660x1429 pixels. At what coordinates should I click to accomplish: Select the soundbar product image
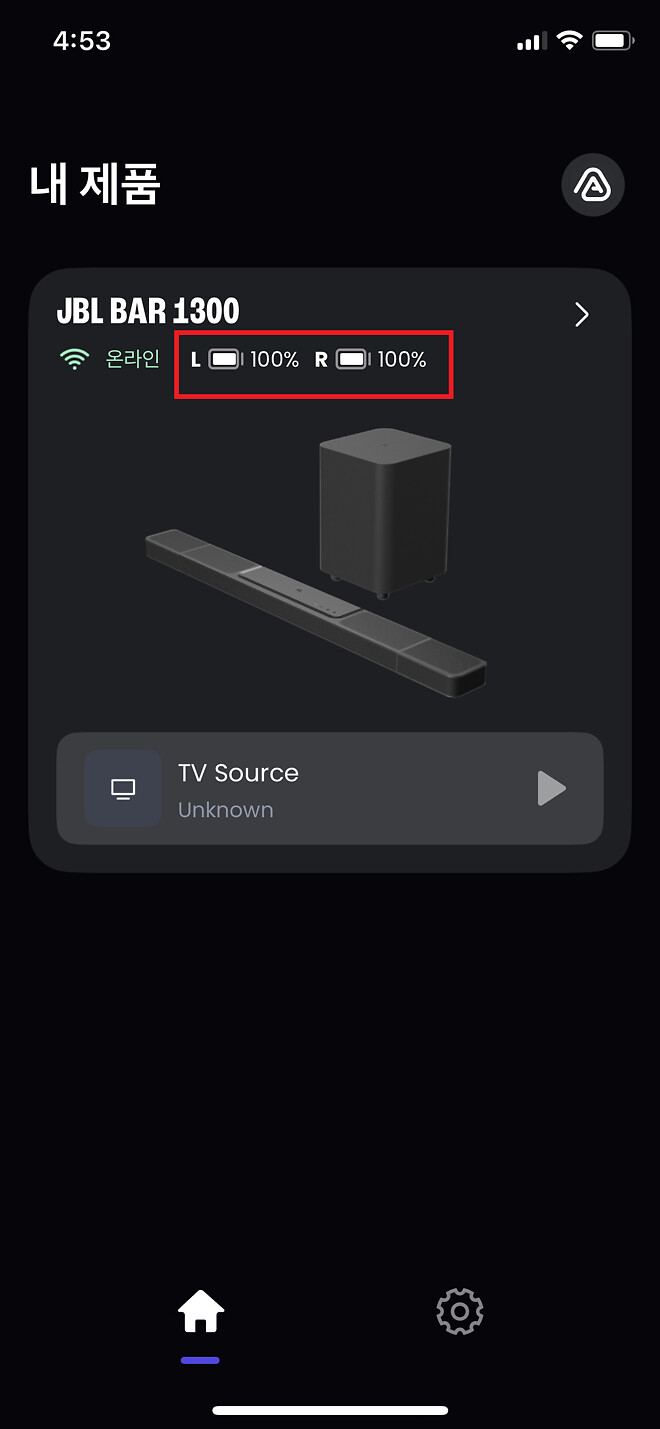pos(316,614)
